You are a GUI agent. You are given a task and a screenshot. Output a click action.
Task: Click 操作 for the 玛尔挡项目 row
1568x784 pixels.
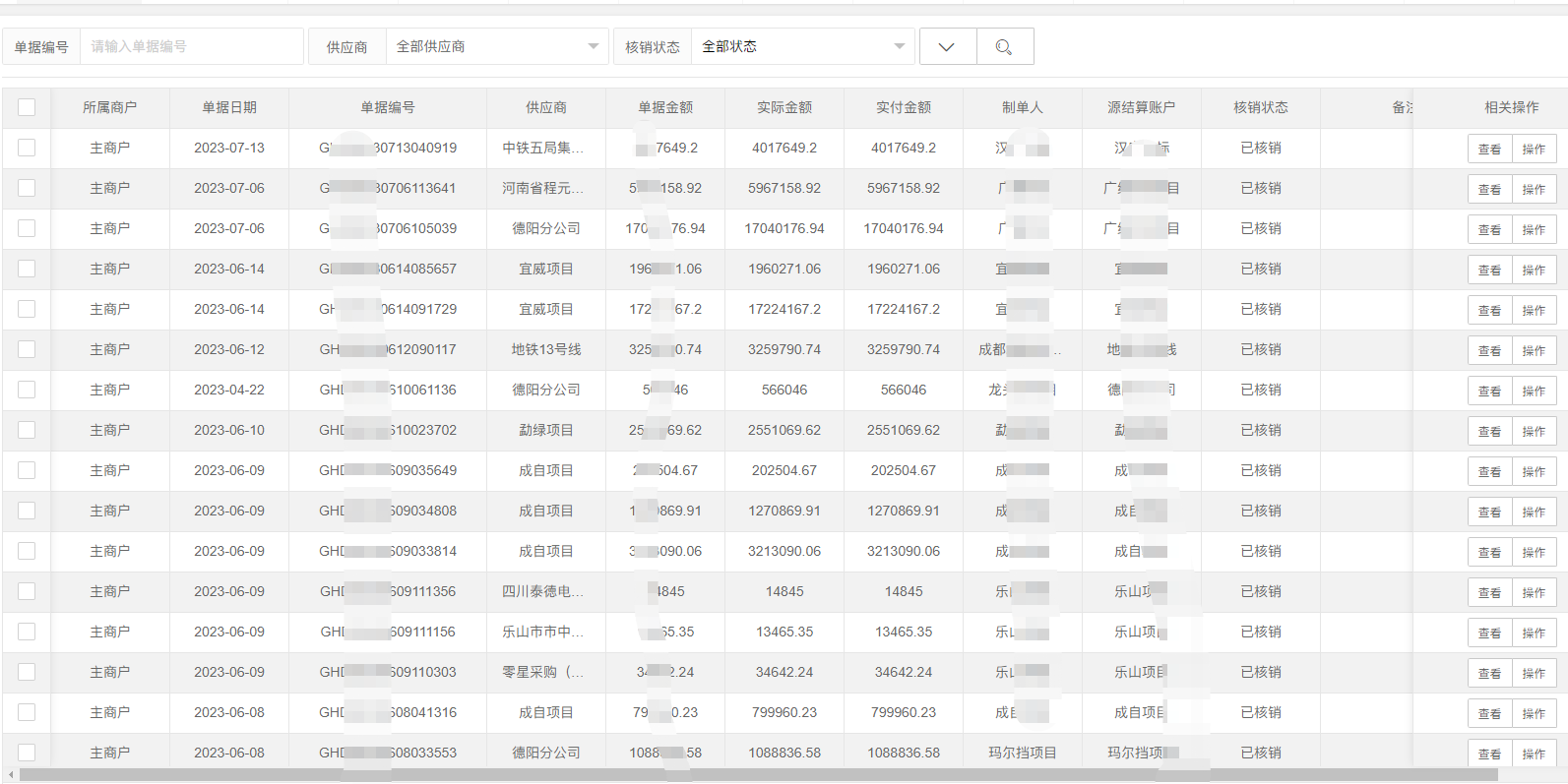(1534, 754)
